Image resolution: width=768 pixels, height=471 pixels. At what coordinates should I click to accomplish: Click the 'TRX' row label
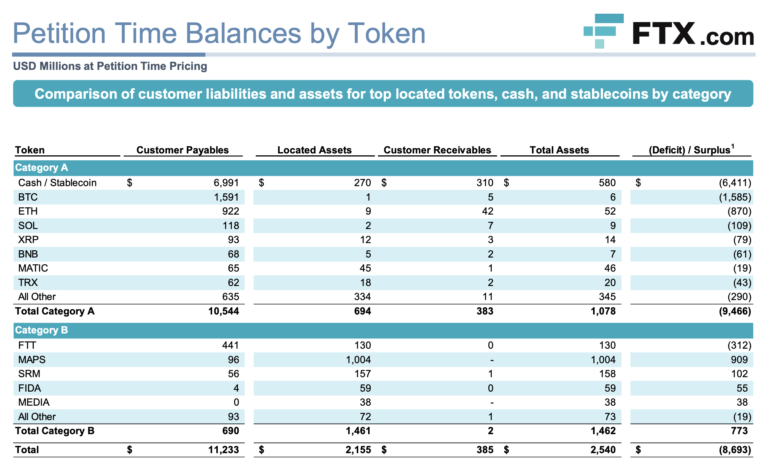click(x=28, y=283)
